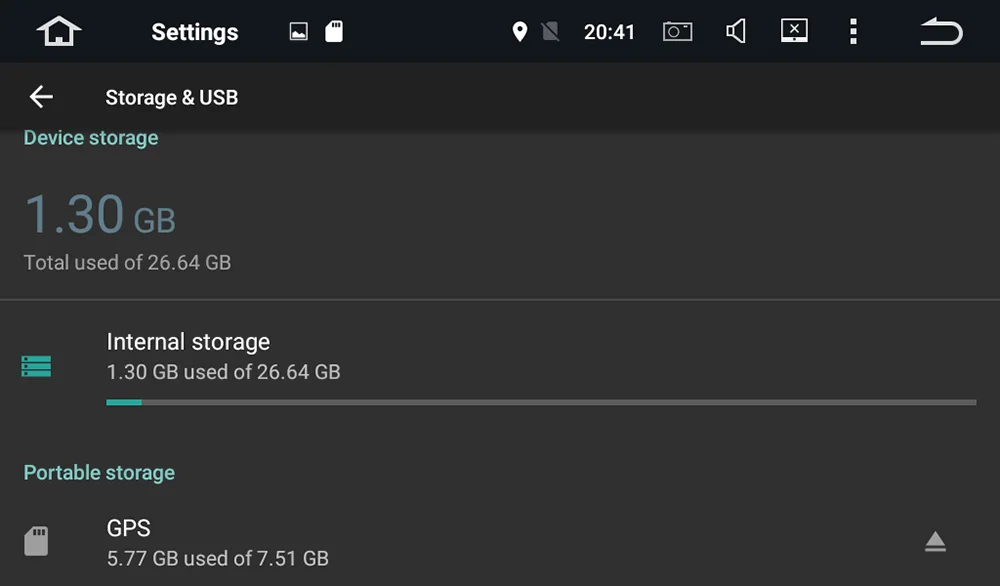Select the 1.30 GB total used summary
Viewport: 1000px width, 586px height.
pyautogui.click(x=127, y=231)
